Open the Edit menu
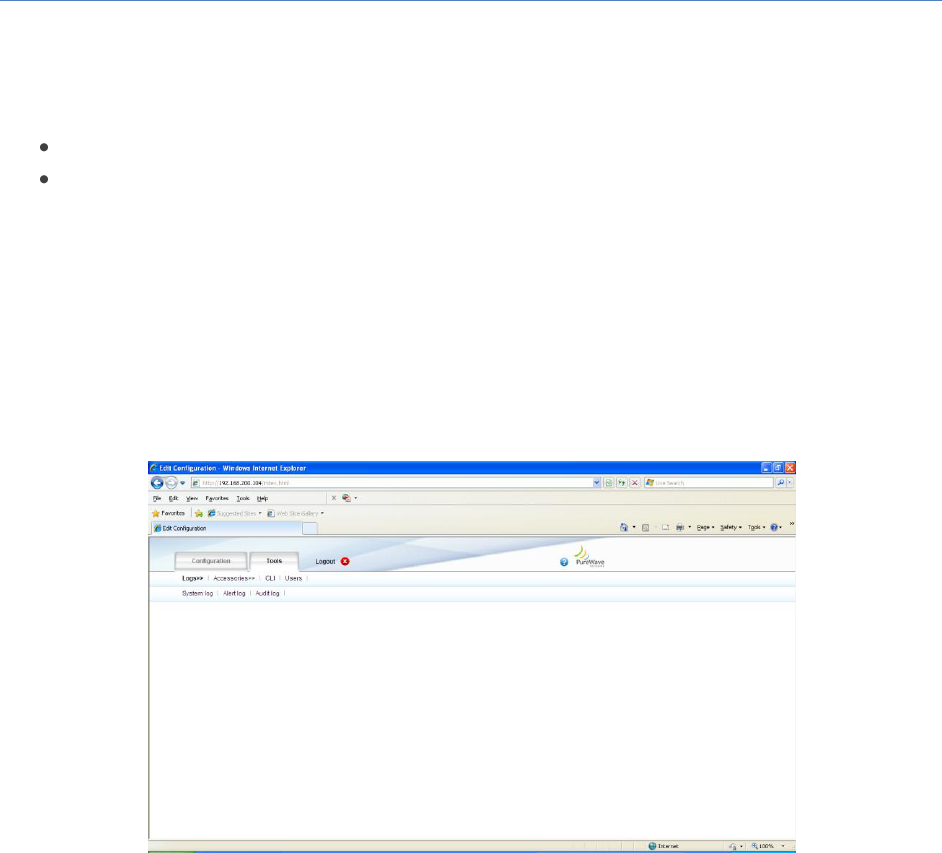This screenshot has width=942, height=853. (174, 499)
